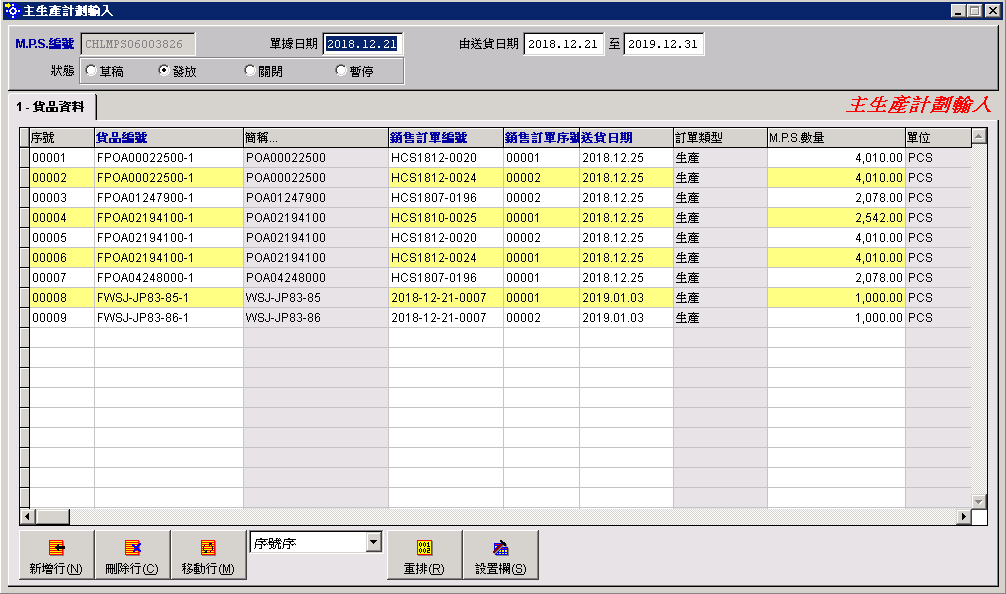Click the sequence cell 00005
Viewport: 1006px width, 594px height.
(62, 237)
